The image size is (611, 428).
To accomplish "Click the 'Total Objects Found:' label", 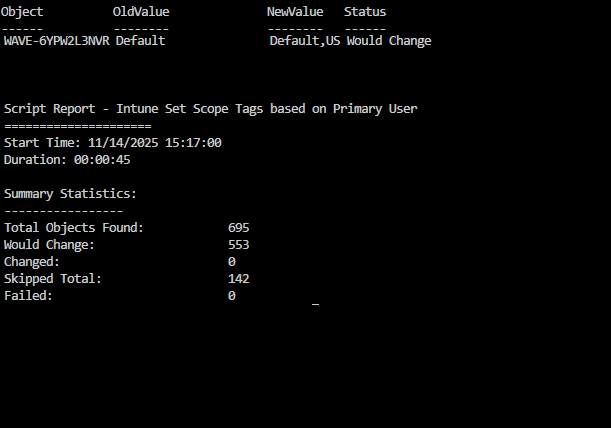I will [x=74, y=228].
